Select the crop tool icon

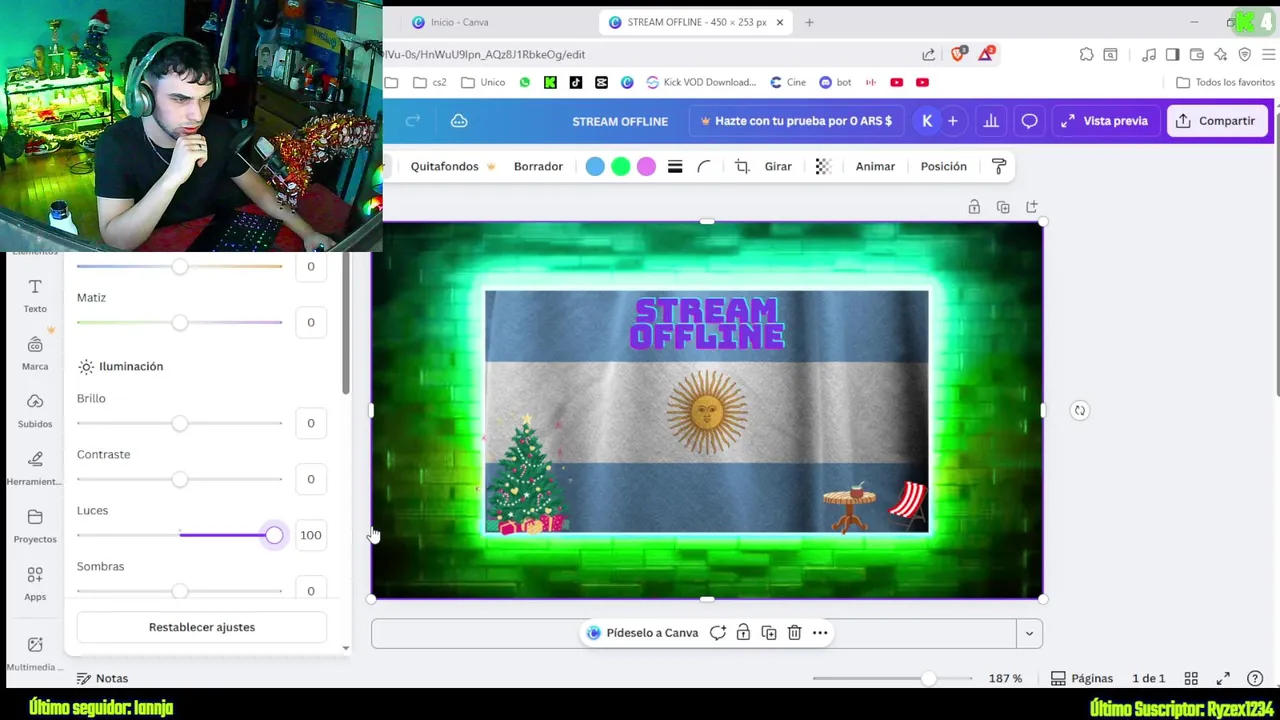point(742,167)
